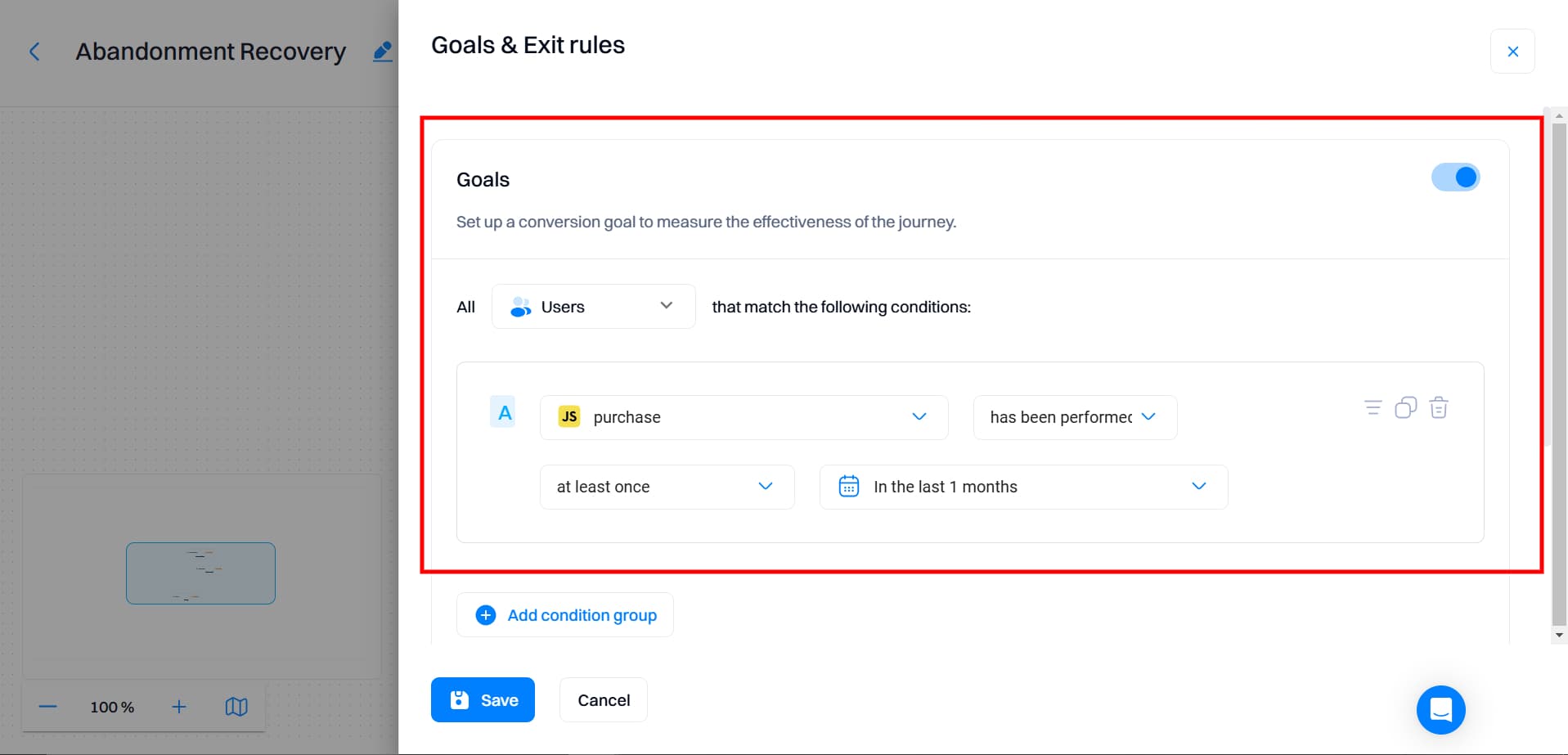Delete the purchase condition
Viewport: 1568px width, 755px height.
pos(1439,407)
